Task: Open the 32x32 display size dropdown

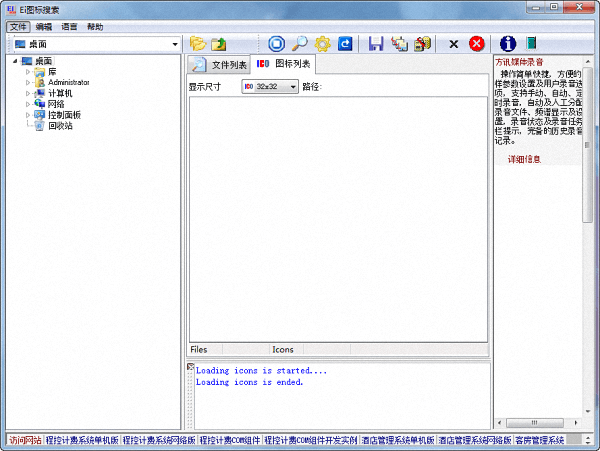Action: click(293, 87)
